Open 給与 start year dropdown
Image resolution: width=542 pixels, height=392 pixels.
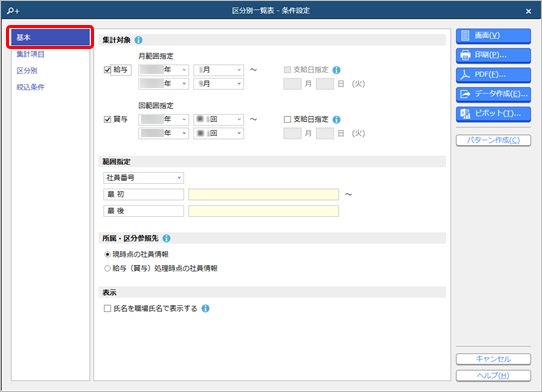pyautogui.click(x=163, y=70)
